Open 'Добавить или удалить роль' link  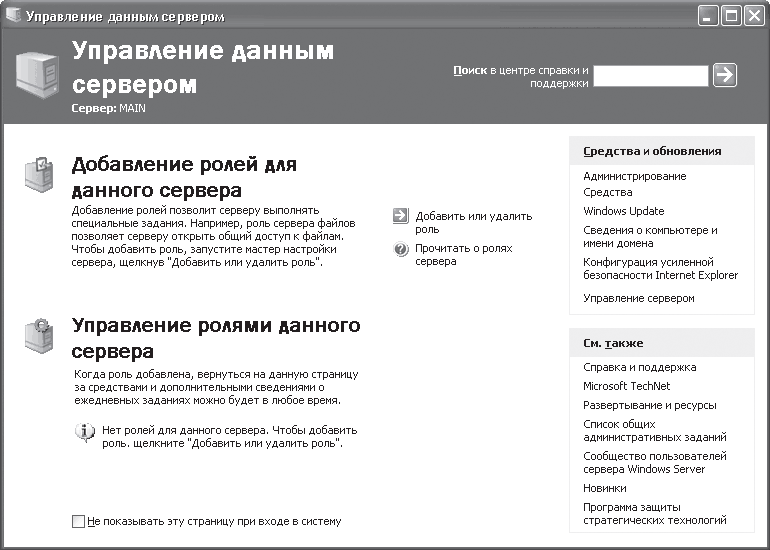pos(473,222)
